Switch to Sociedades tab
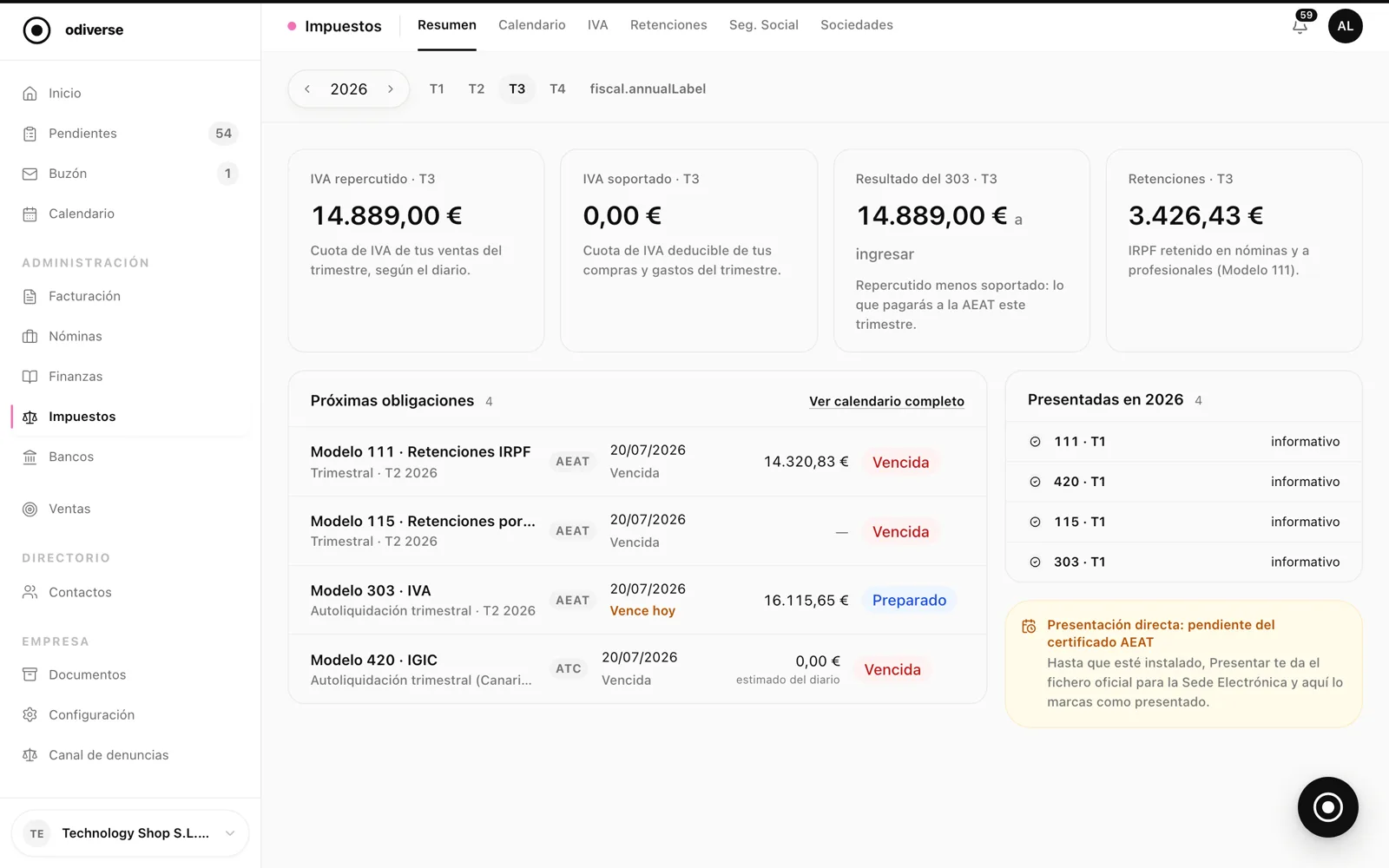The height and width of the screenshot is (868, 1389). pos(857,25)
